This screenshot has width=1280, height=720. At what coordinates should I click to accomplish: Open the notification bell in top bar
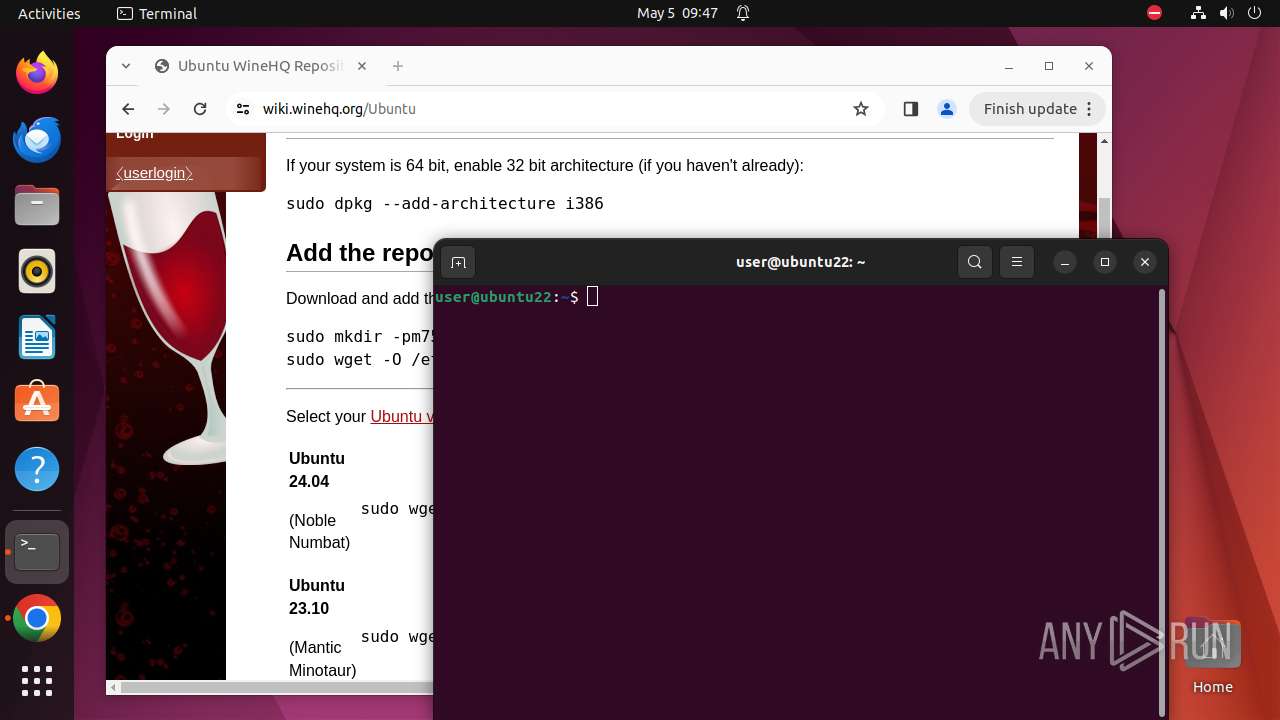click(x=743, y=13)
